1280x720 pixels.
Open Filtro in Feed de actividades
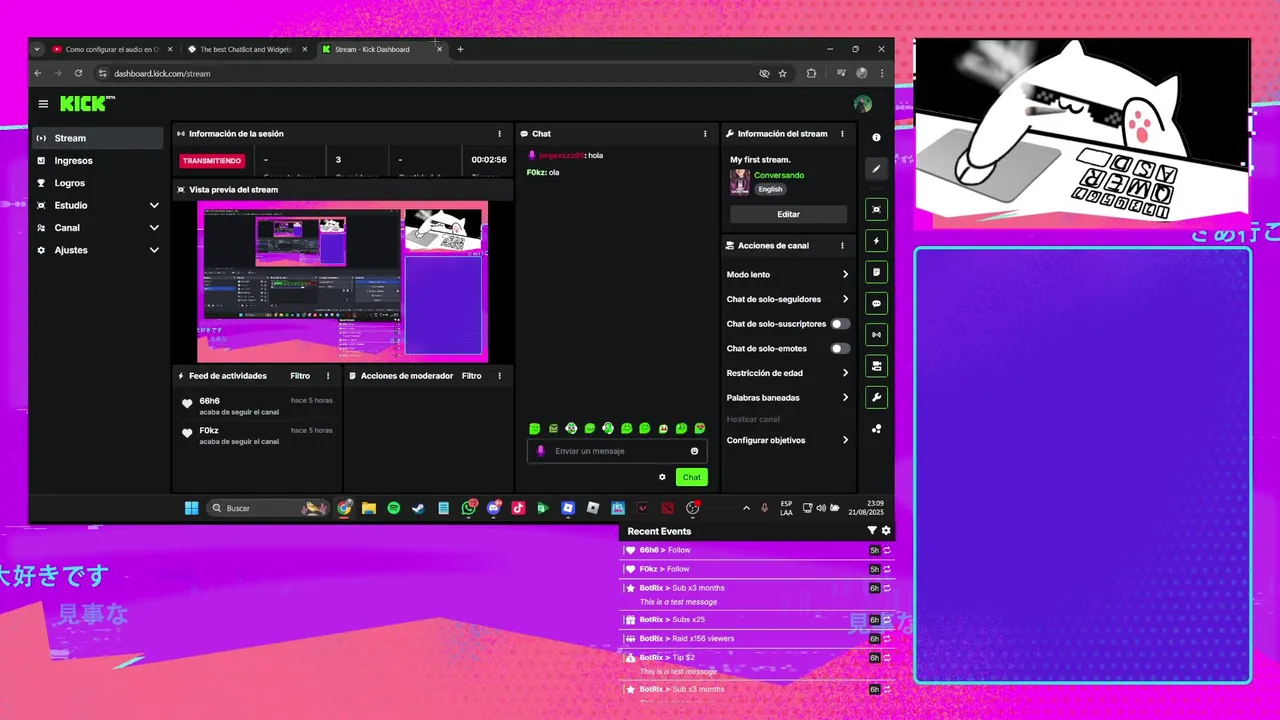300,376
